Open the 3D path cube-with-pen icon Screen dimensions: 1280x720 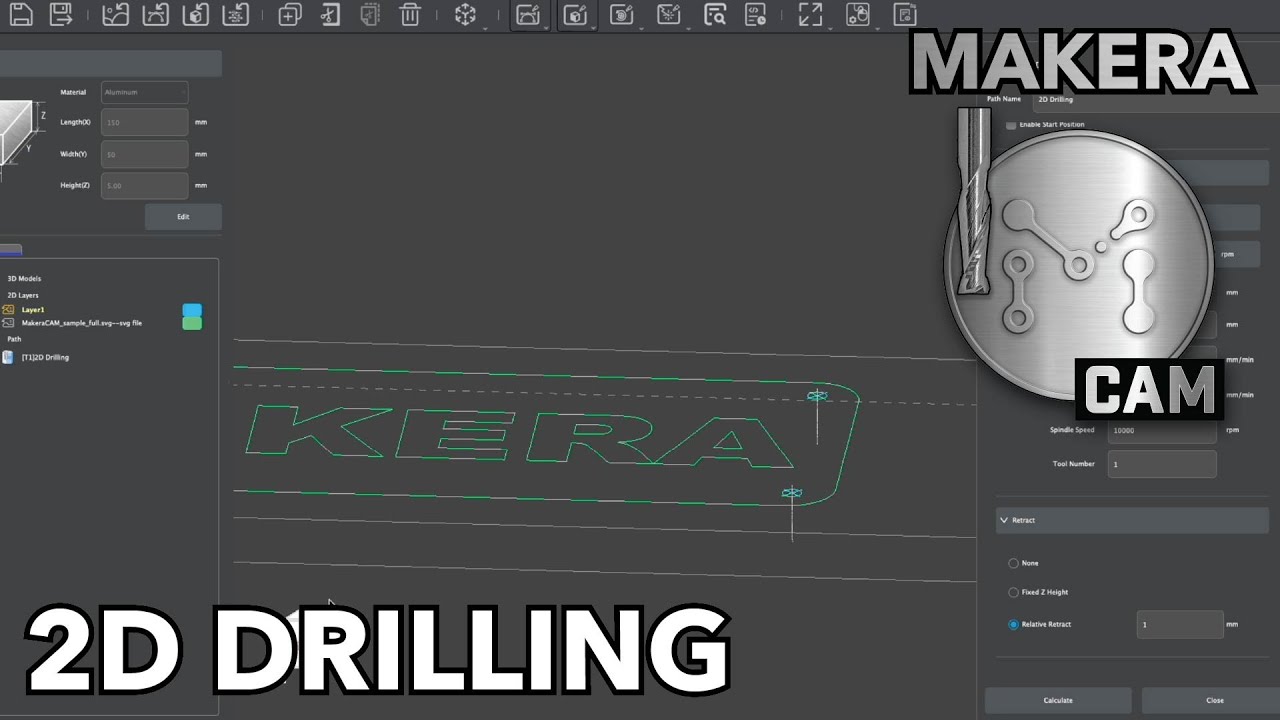[574, 14]
